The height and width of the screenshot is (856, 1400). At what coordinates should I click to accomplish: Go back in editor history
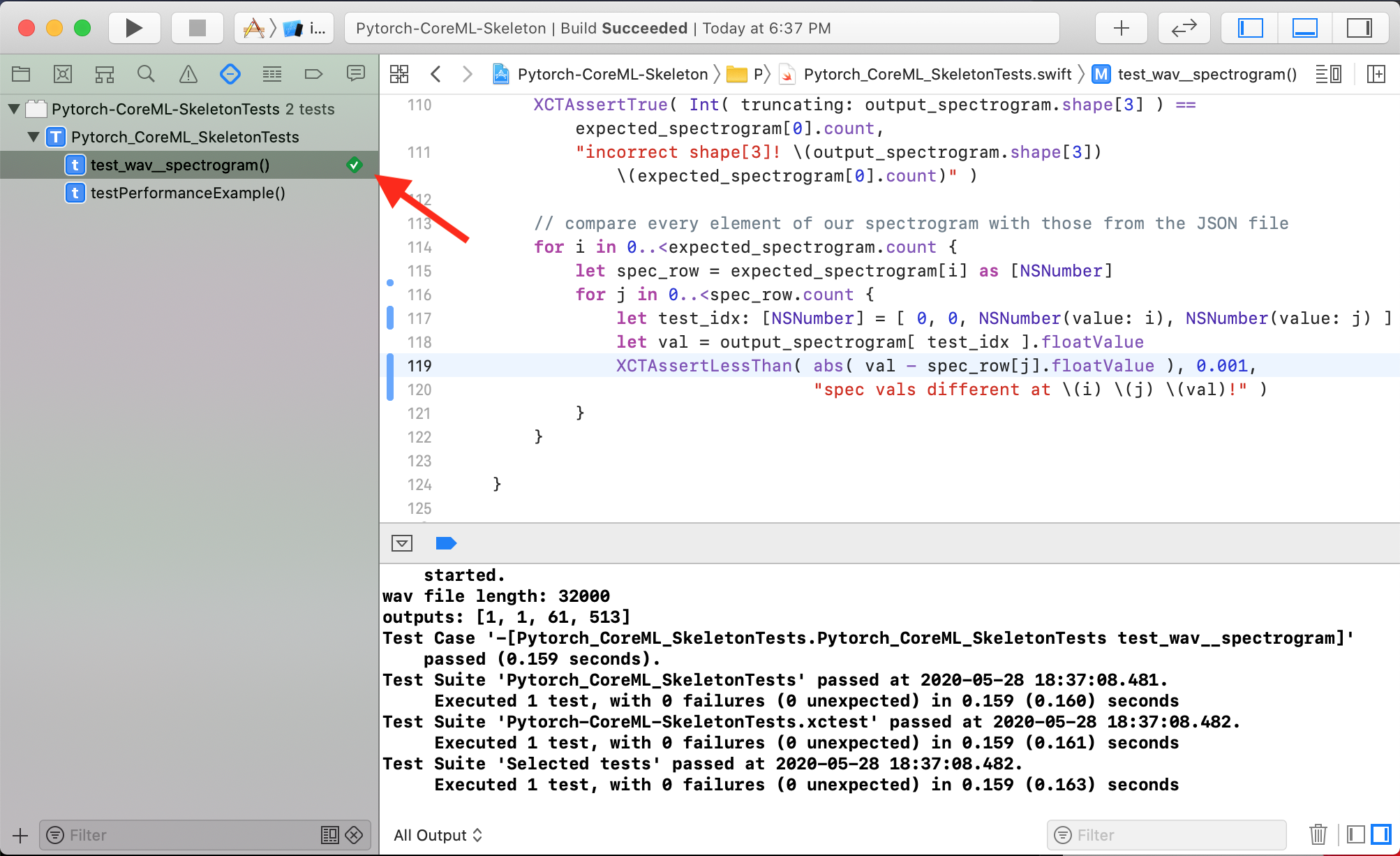(435, 74)
